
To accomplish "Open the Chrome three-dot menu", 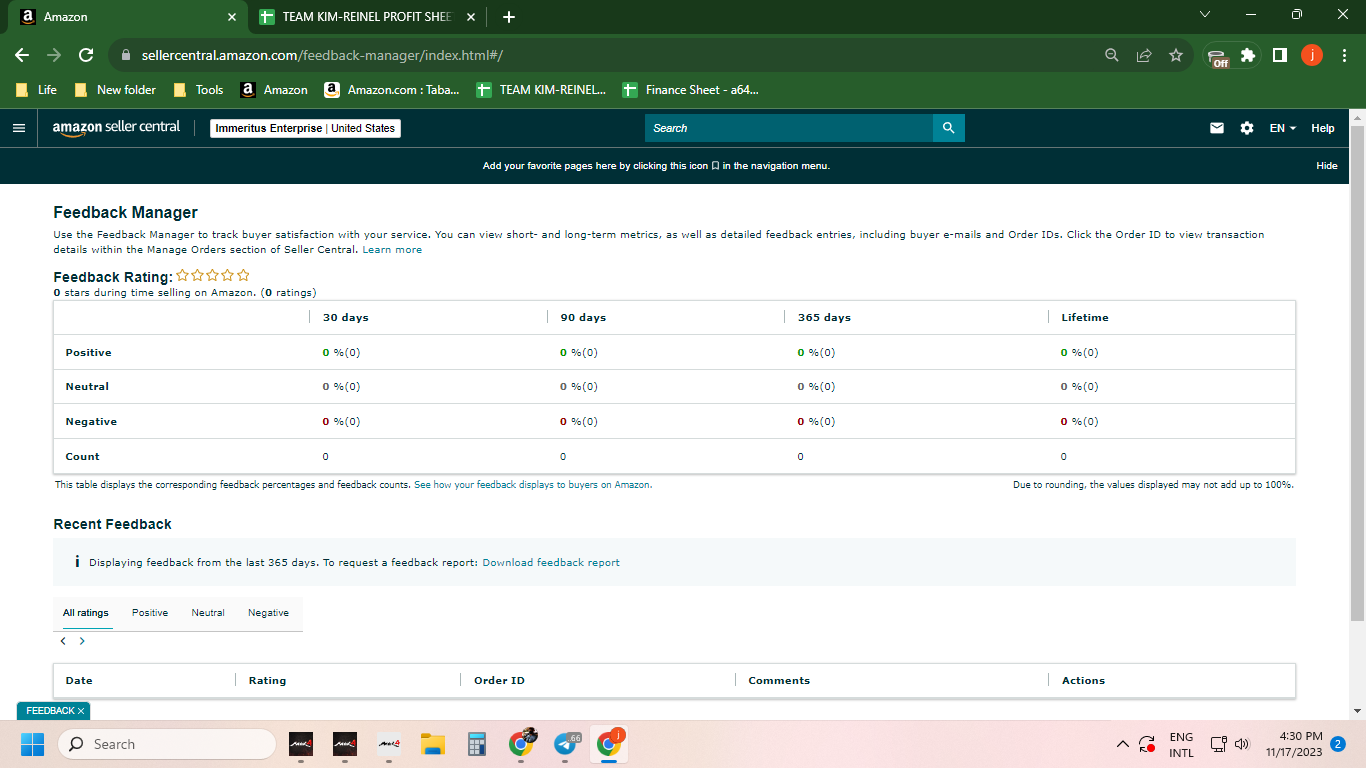I will (x=1343, y=55).
